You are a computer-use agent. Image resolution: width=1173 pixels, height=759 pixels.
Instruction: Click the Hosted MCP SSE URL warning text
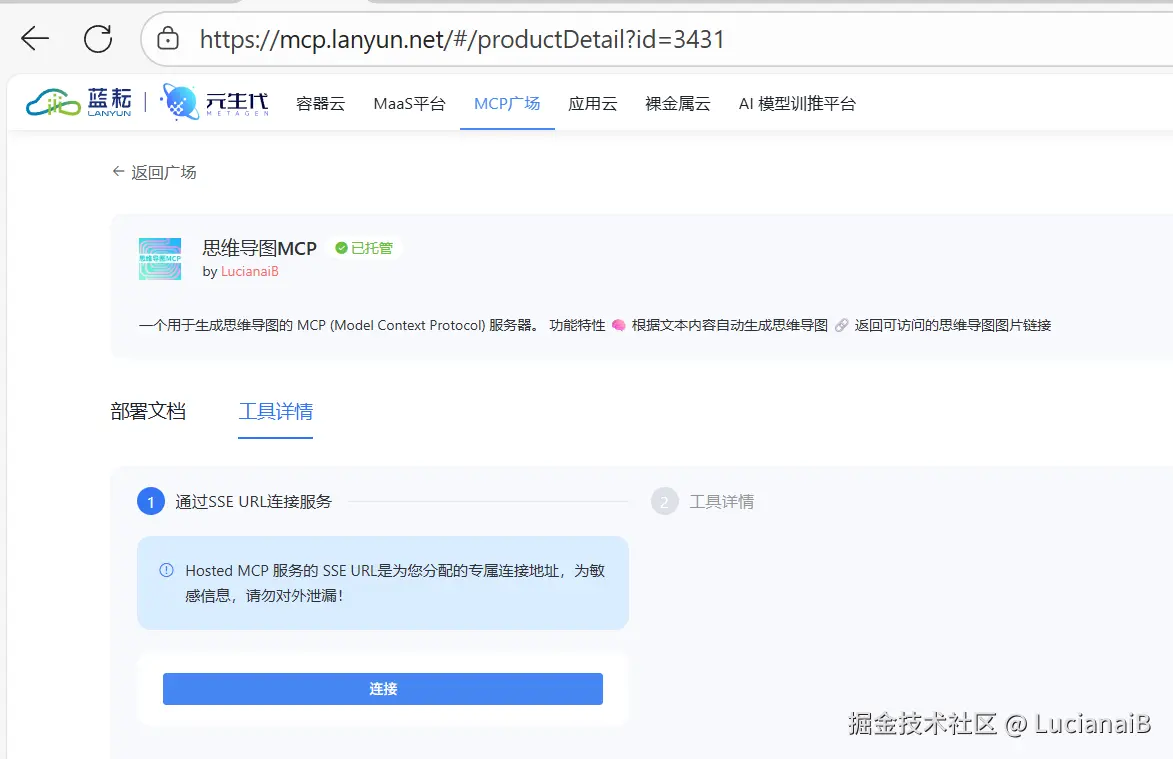[395, 583]
